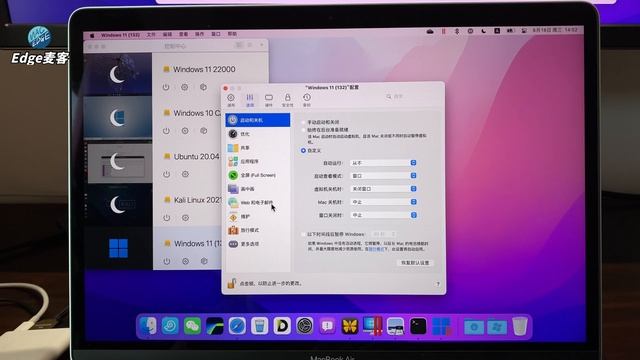The height and width of the screenshot is (360, 640).
Task: Choose always ready in background radio option
Action: [x=303, y=130]
